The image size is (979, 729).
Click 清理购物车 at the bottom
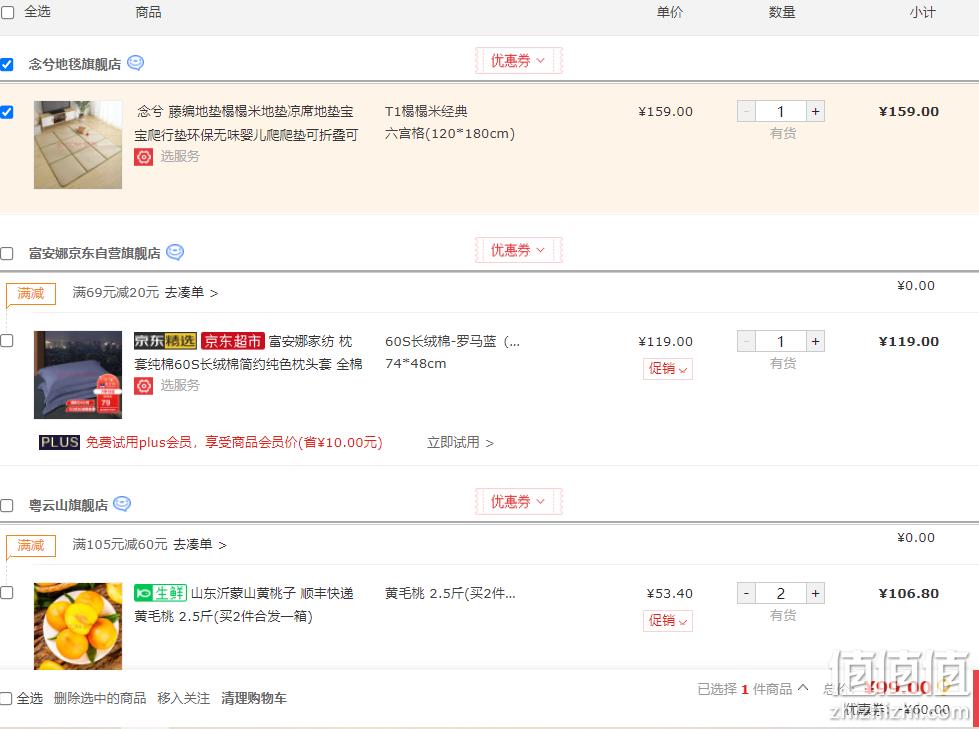pyautogui.click(x=253, y=698)
